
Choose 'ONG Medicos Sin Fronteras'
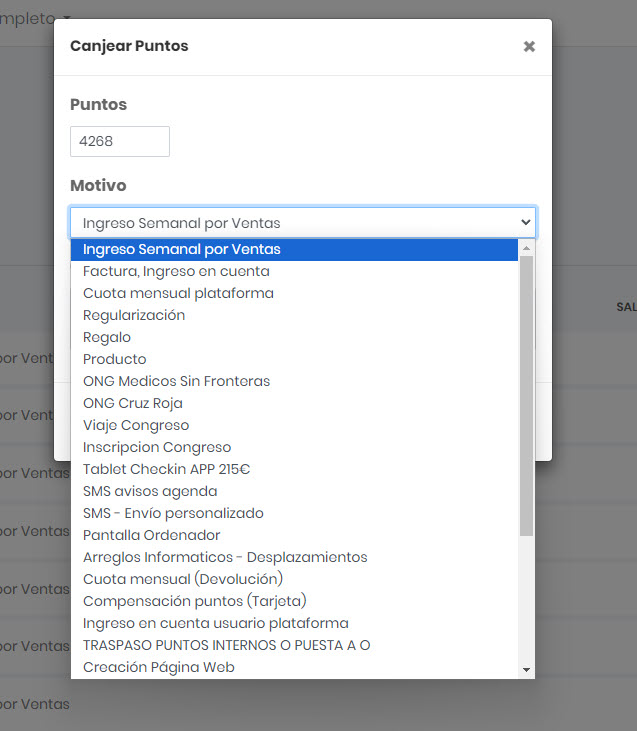pos(176,381)
